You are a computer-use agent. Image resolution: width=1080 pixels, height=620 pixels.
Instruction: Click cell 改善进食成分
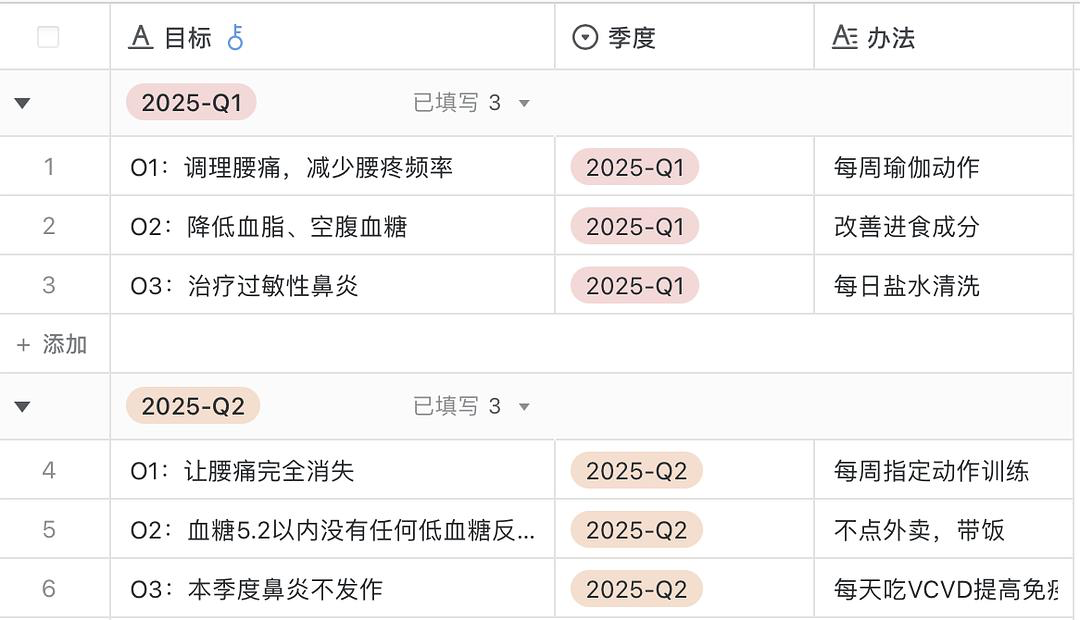(943, 226)
